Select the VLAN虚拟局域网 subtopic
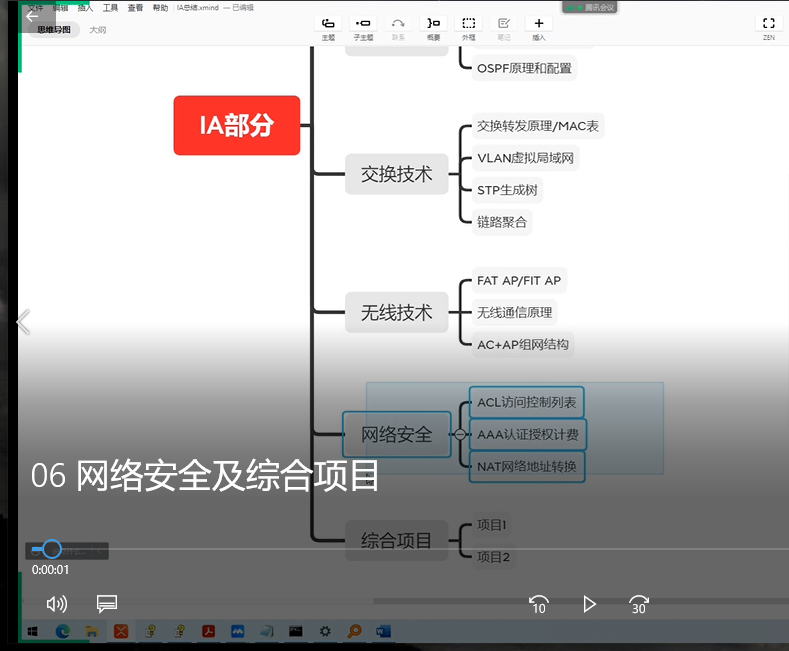 (525, 158)
